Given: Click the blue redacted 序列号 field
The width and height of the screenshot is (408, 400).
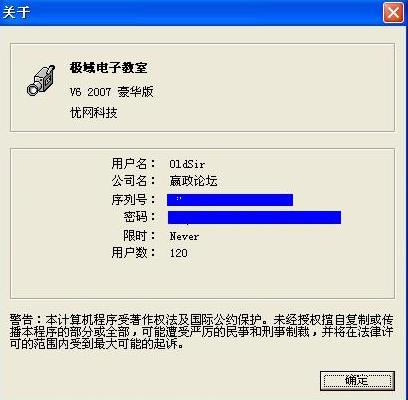Looking at the screenshot, I should pyautogui.click(x=230, y=200).
